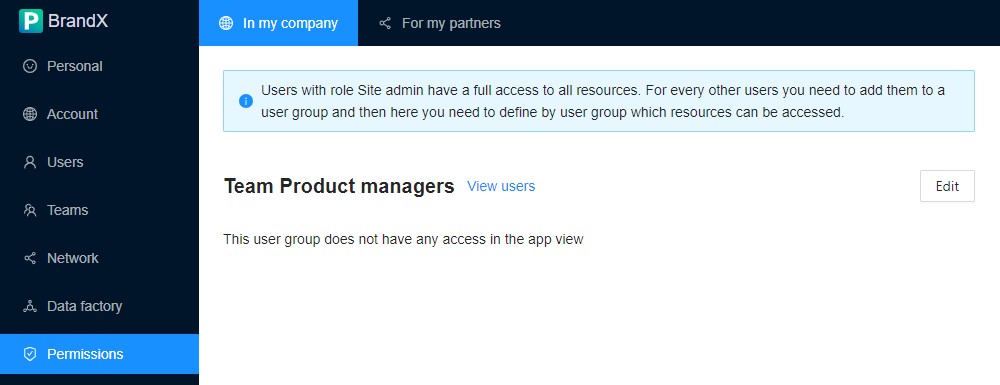Click the Permissions shield icon
1000x385 pixels.
point(30,354)
